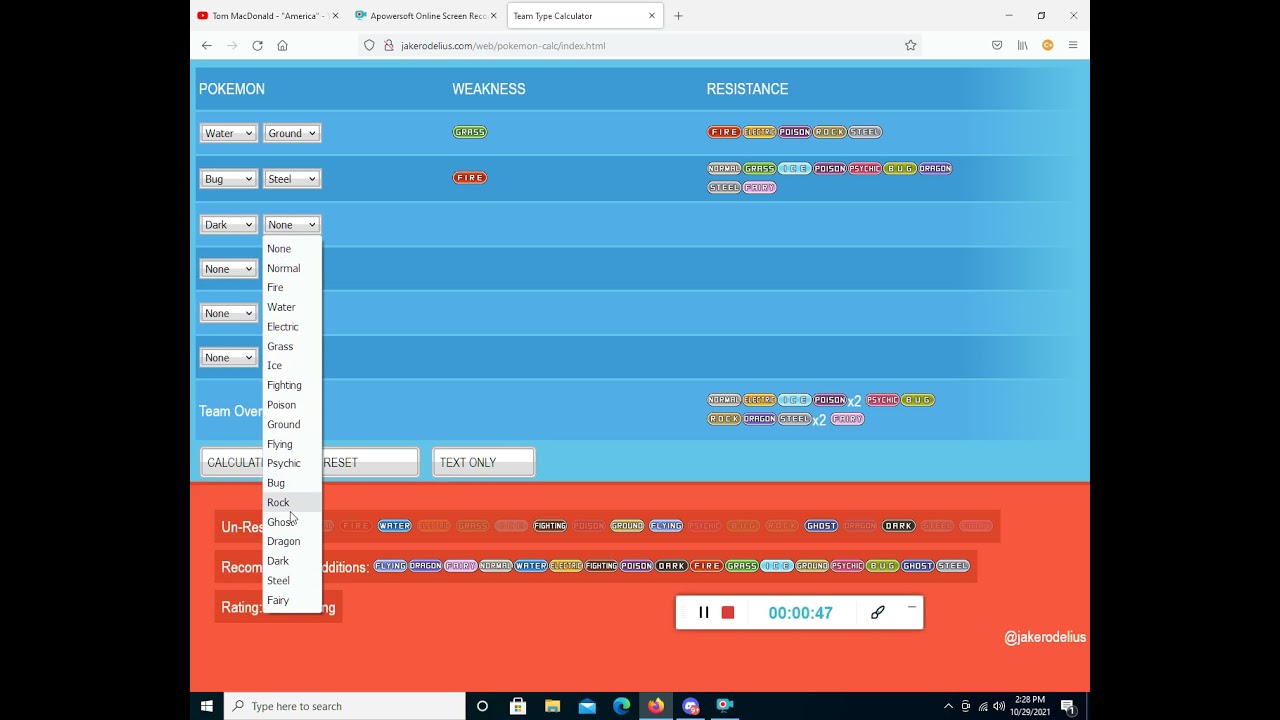The height and width of the screenshot is (720, 1280).
Task: Collapse the open None dropdown beside Dark
Action: 292,225
